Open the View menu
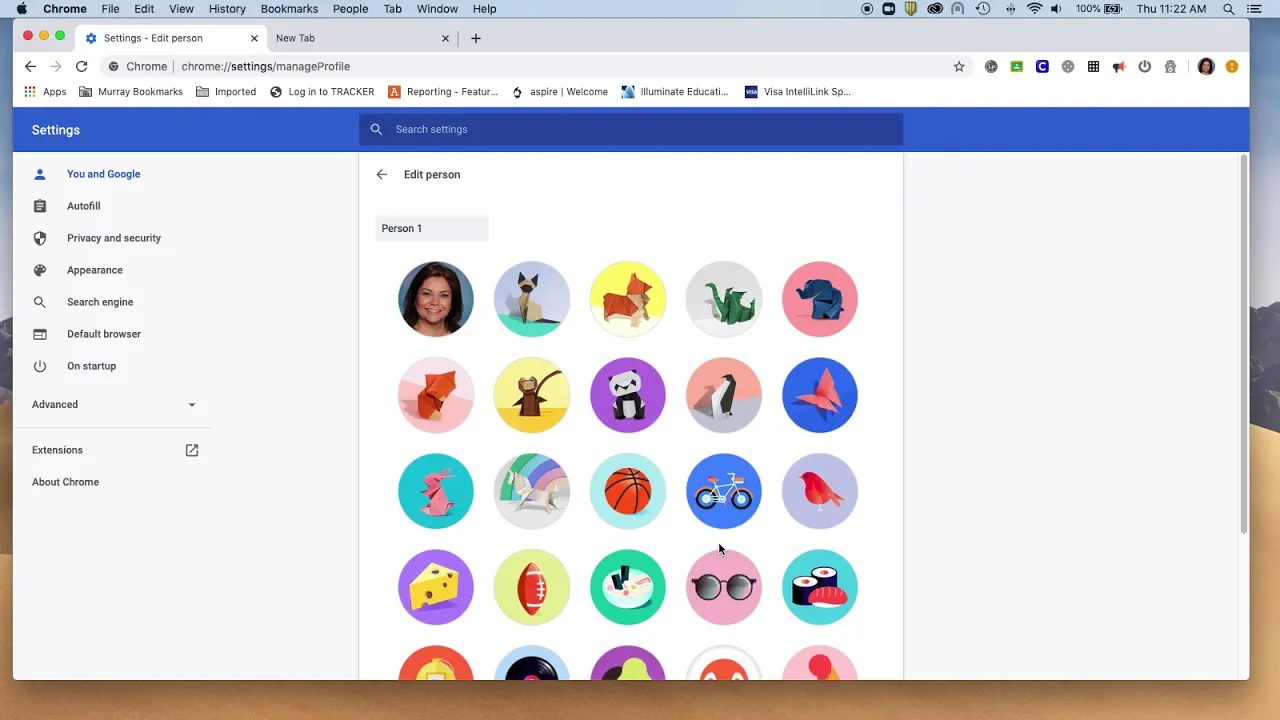The image size is (1280, 720). tap(181, 9)
